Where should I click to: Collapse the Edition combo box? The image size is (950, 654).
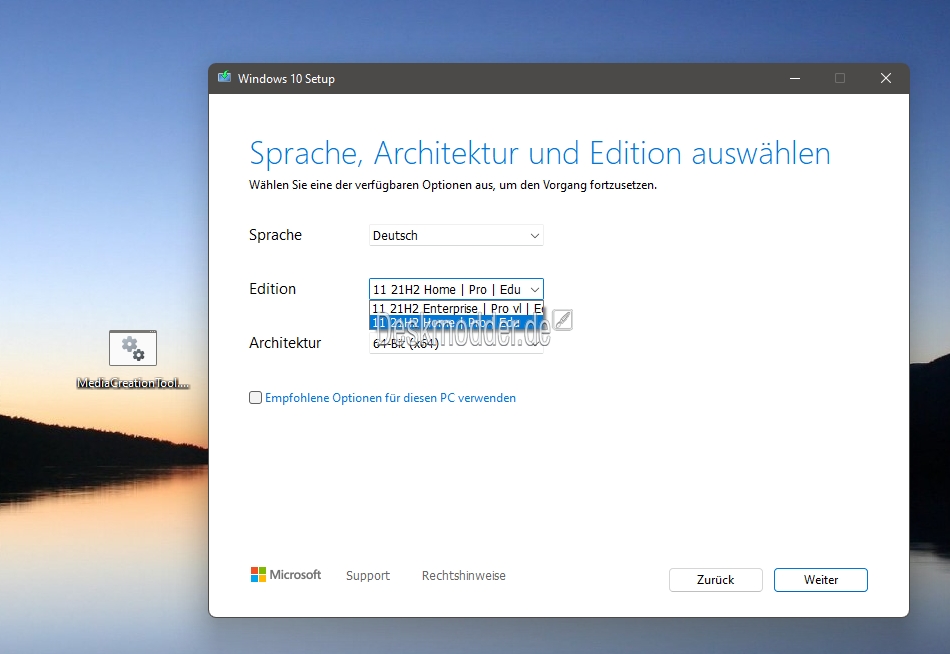[456, 289]
